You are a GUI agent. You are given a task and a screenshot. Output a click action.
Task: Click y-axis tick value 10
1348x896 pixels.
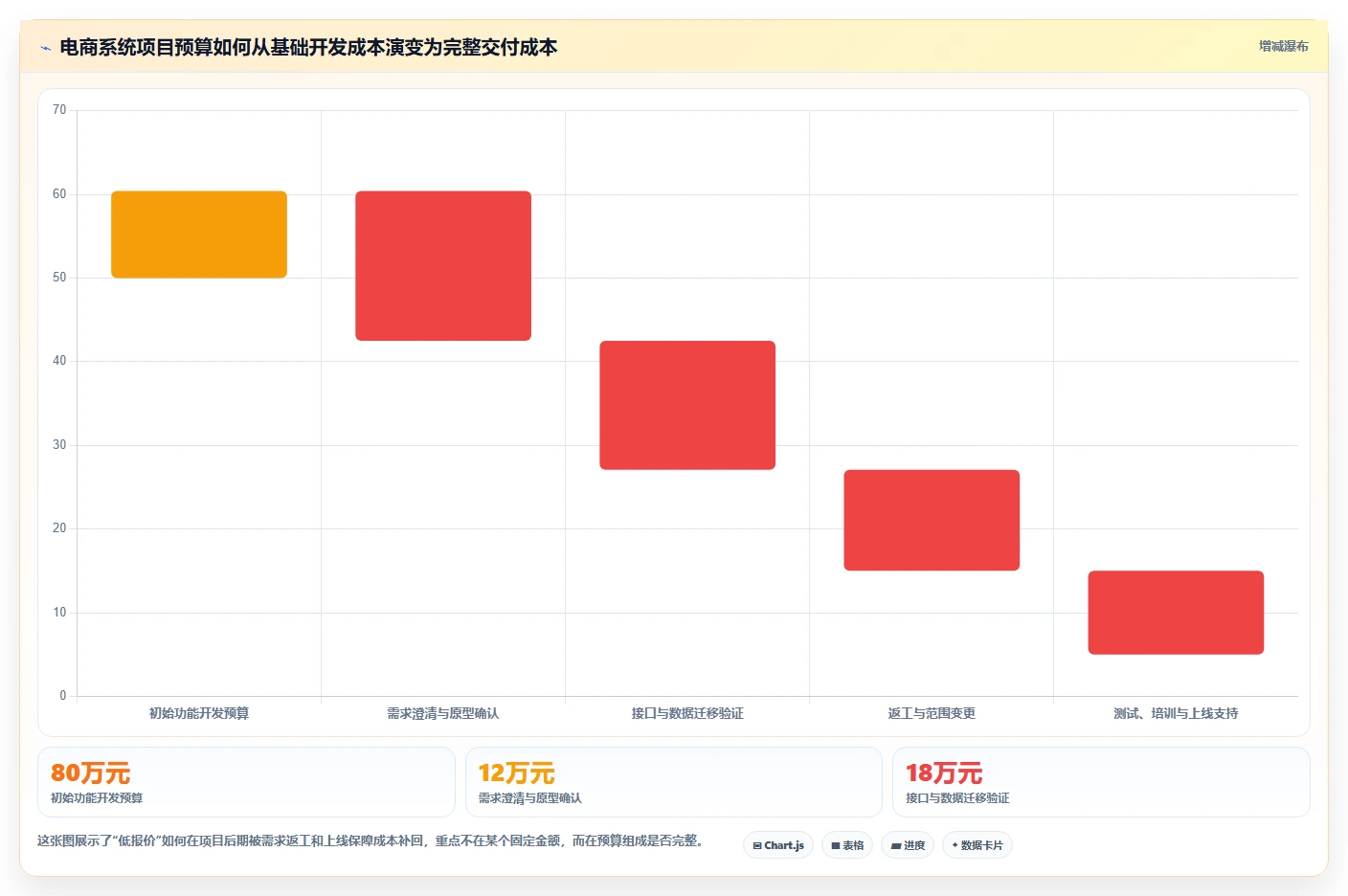tap(59, 613)
